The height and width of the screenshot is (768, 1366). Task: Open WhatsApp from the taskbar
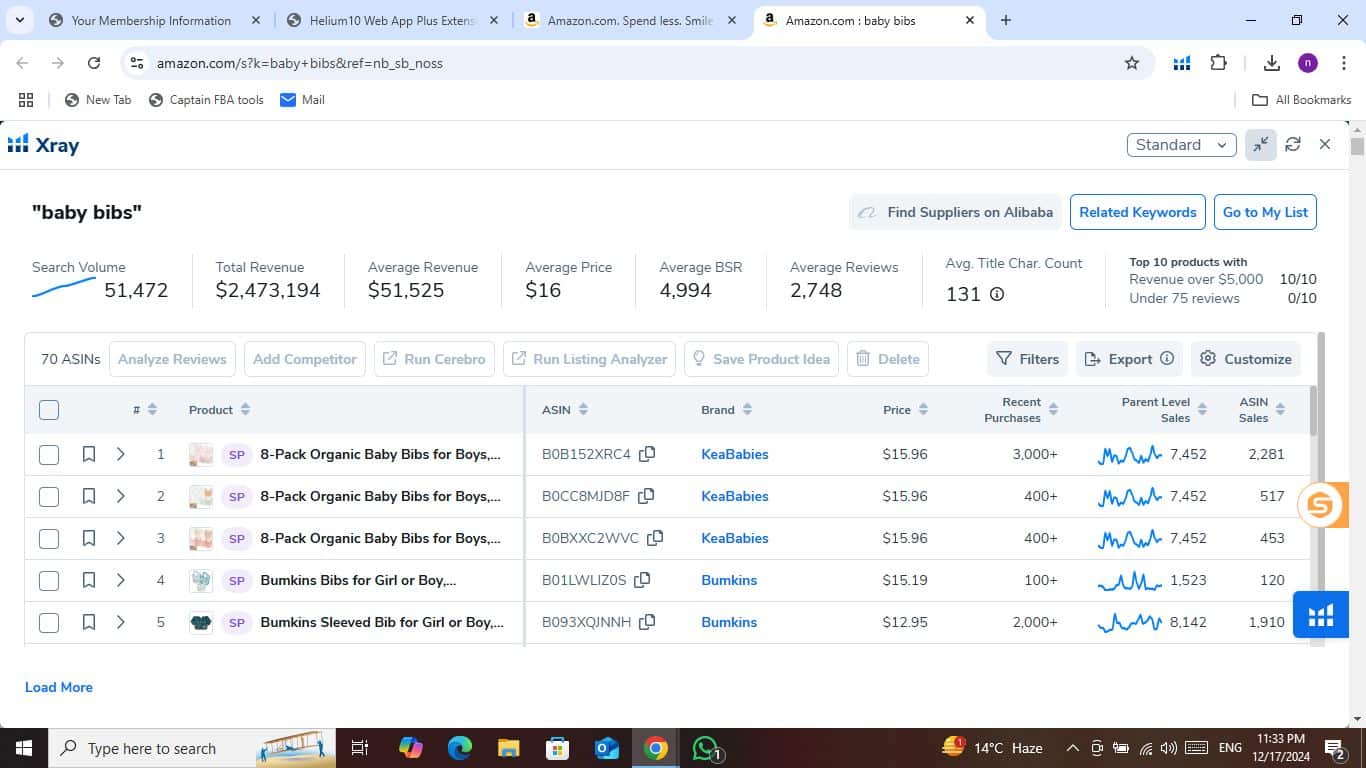point(706,748)
